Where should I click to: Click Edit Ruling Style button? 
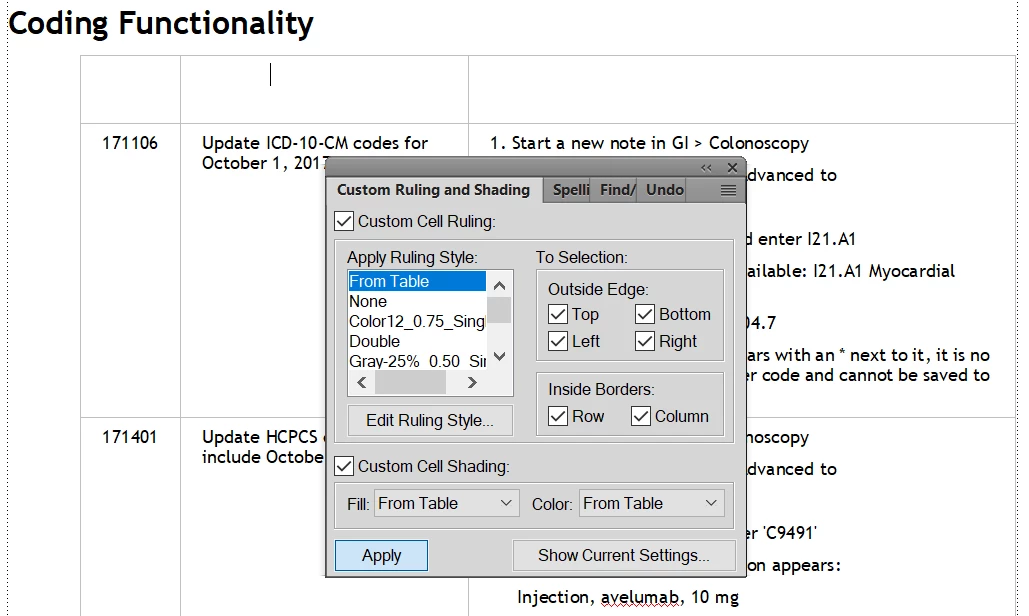430,421
